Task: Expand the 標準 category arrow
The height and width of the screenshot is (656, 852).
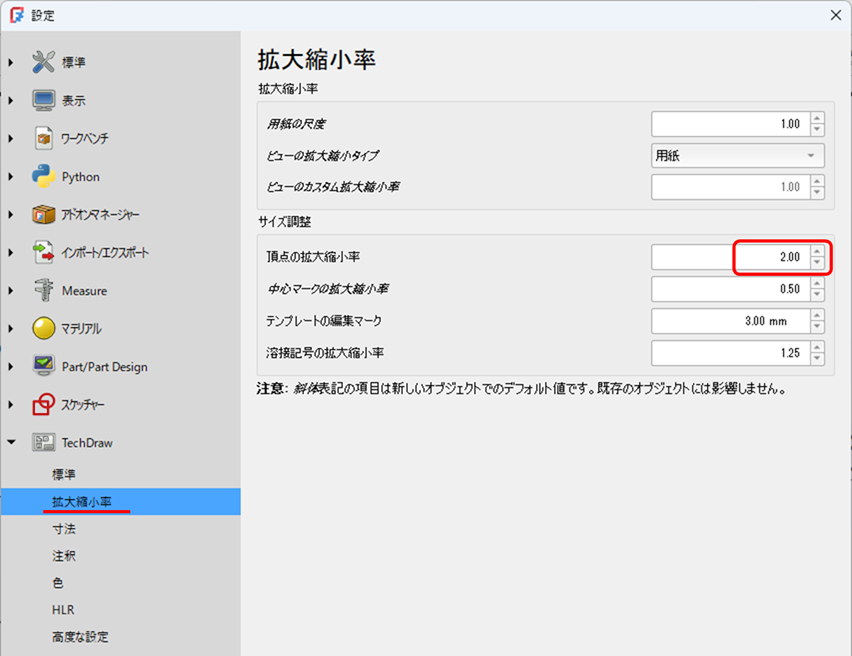Action: coord(11,63)
